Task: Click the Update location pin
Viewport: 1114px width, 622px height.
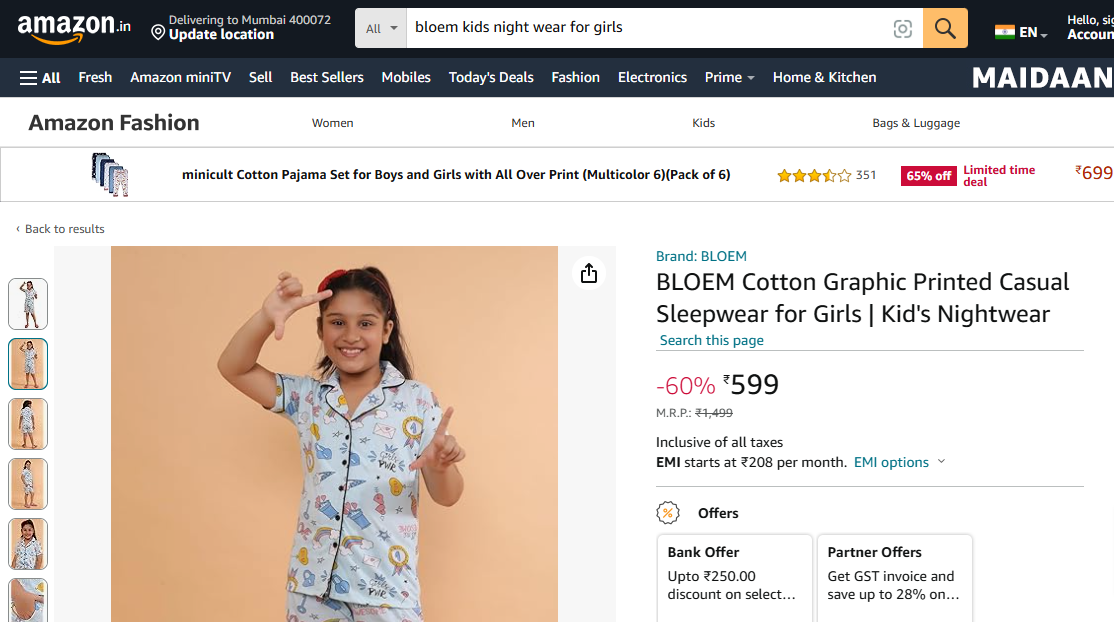Action: click(x=158, y=34)
